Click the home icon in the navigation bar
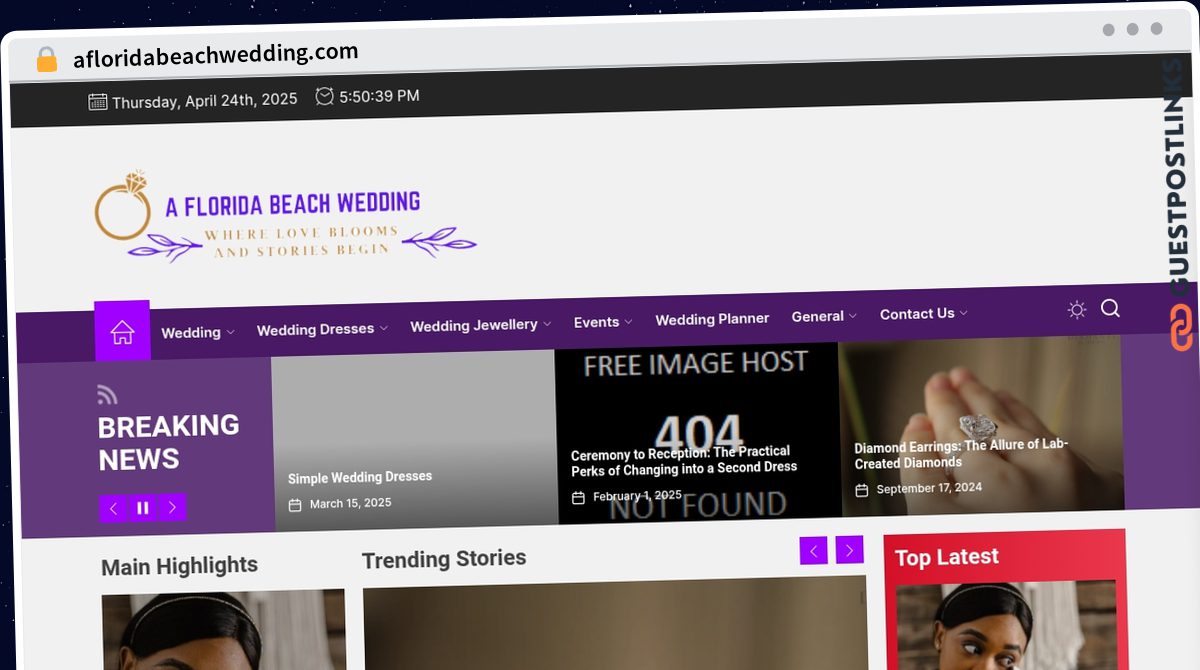This screenshot has width=1200, height=670. pos(122,330)
